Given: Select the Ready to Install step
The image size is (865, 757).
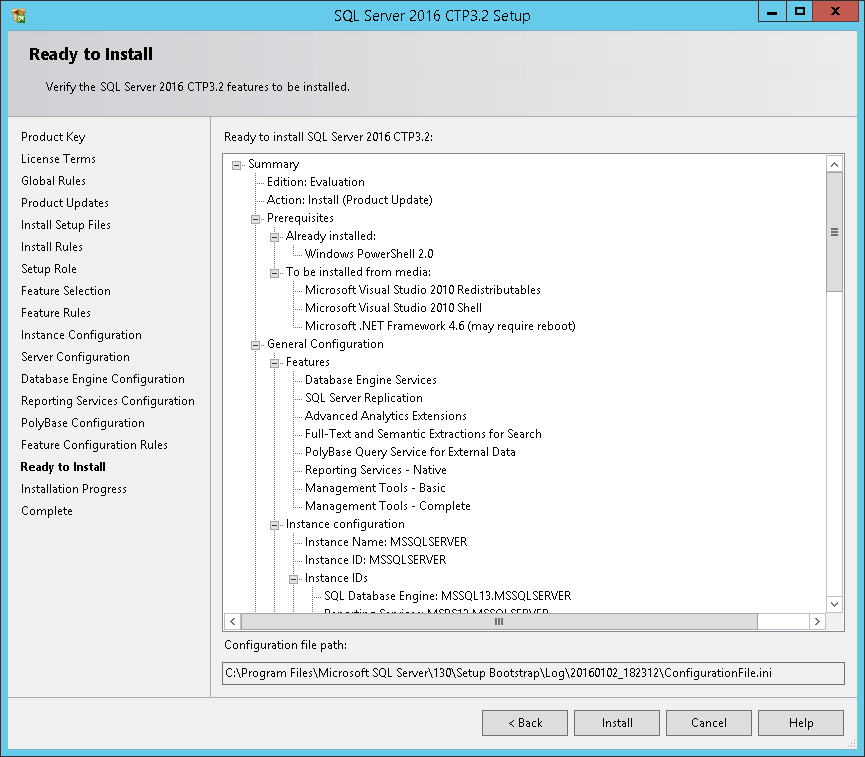Looking at the screenshot, I should click(63, 467).
